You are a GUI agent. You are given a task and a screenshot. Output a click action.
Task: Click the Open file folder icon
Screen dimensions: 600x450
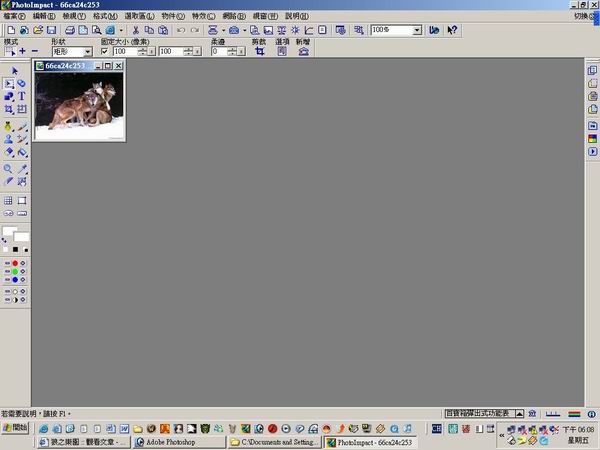tap(38, 30)
